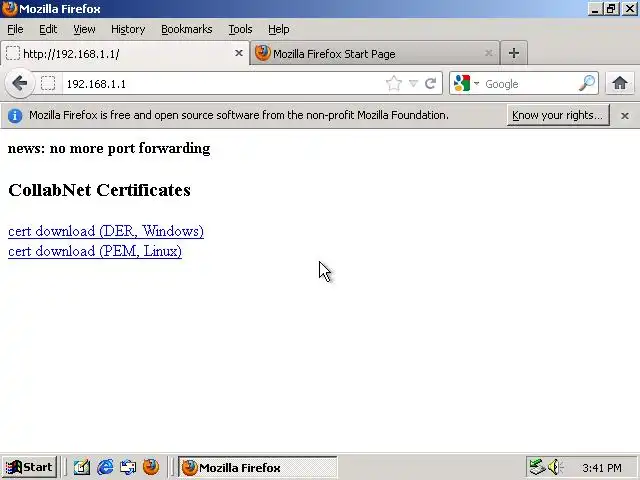The image size is (640, 480).
Task: Open the Bookmarks menu
Action: coord(187,29)
